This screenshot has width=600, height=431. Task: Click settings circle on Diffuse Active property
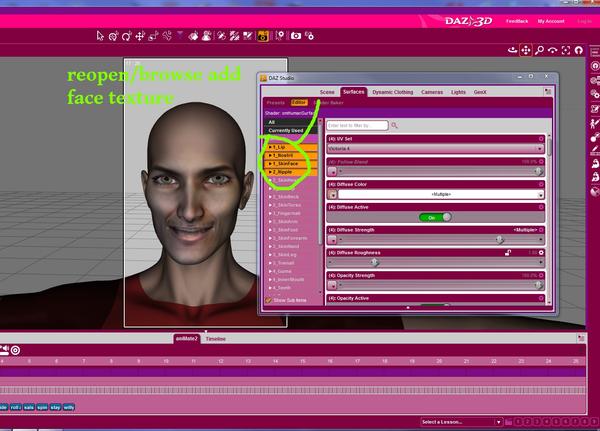541,207
